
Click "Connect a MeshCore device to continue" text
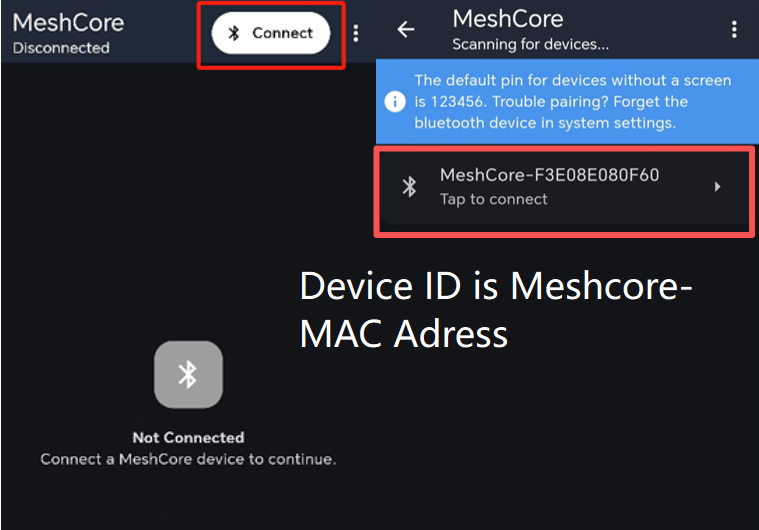point(188,459)
